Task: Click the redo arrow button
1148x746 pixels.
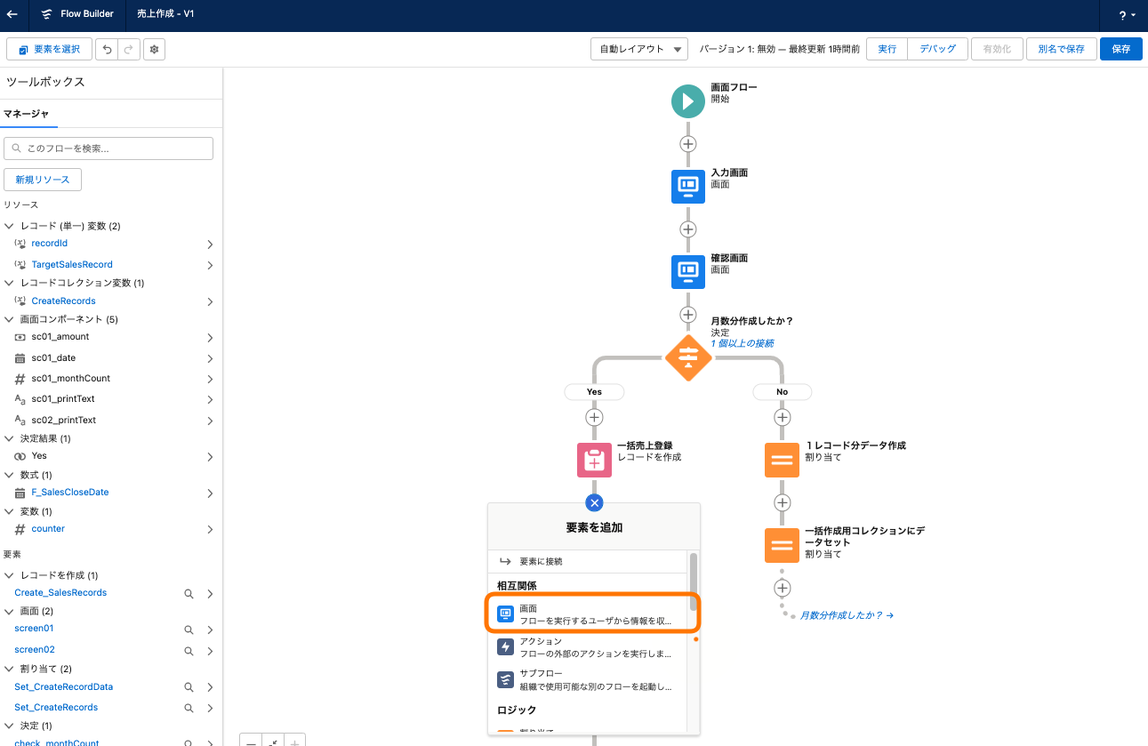Action: pyautogui.click(x=128, y=49)
